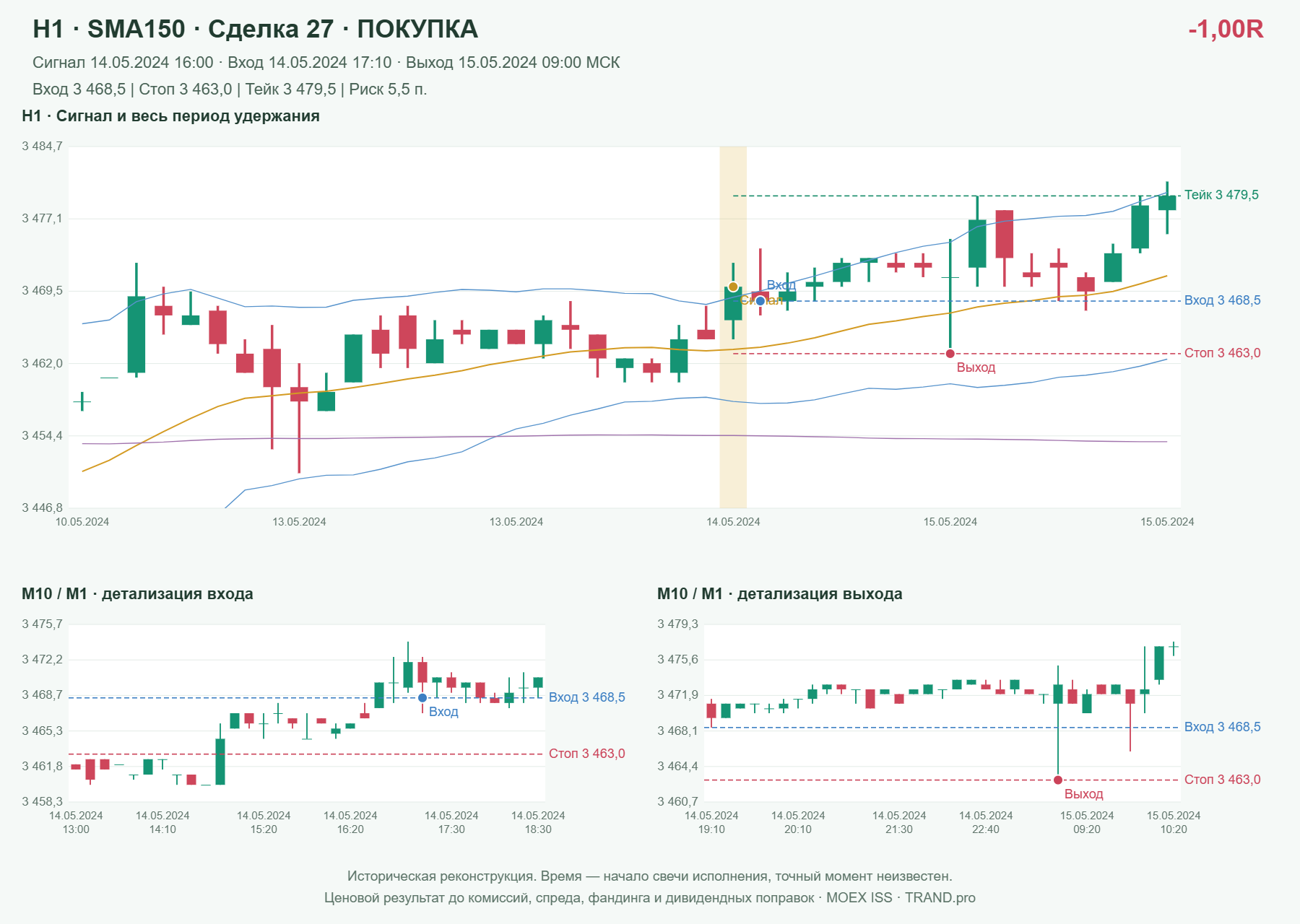Select the -1,00R trade result value
1300x924 pixels.
[1226, 29]
